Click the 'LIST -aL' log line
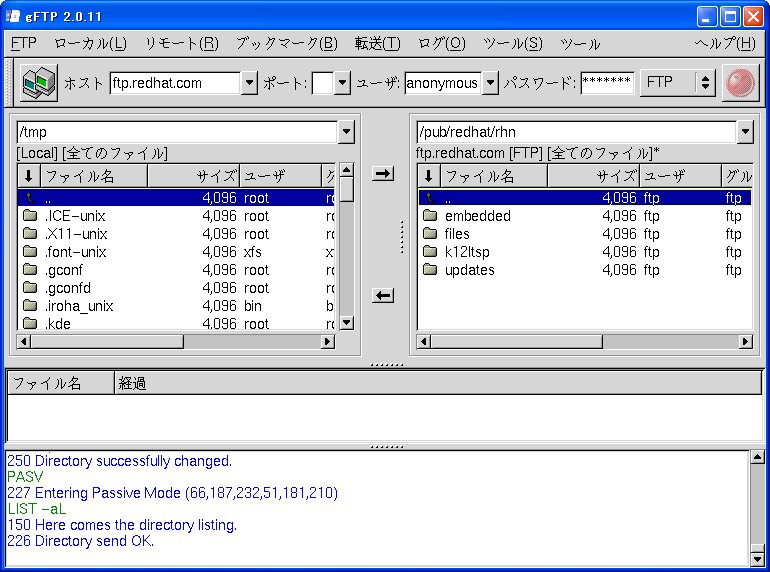770x572 pixels. coord(37,509)
